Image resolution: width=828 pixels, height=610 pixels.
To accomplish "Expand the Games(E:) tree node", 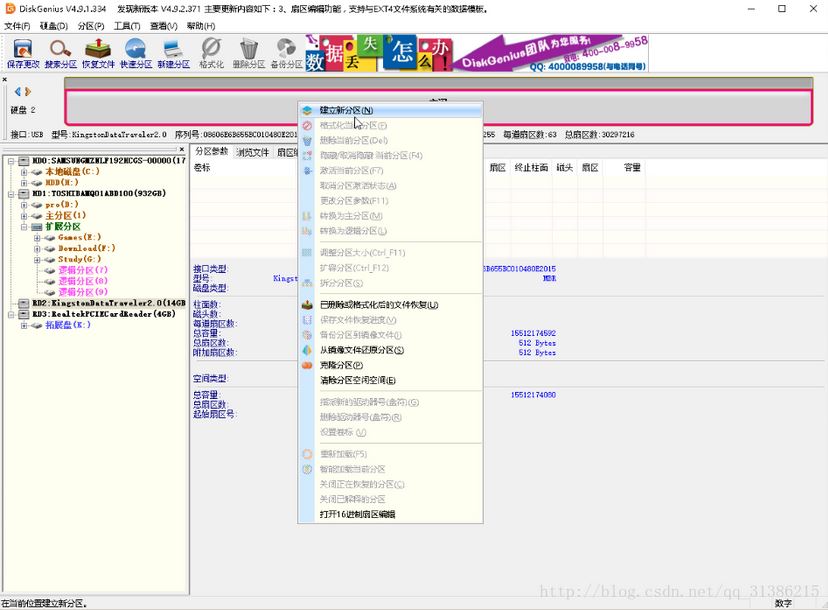I will point(37,238).
